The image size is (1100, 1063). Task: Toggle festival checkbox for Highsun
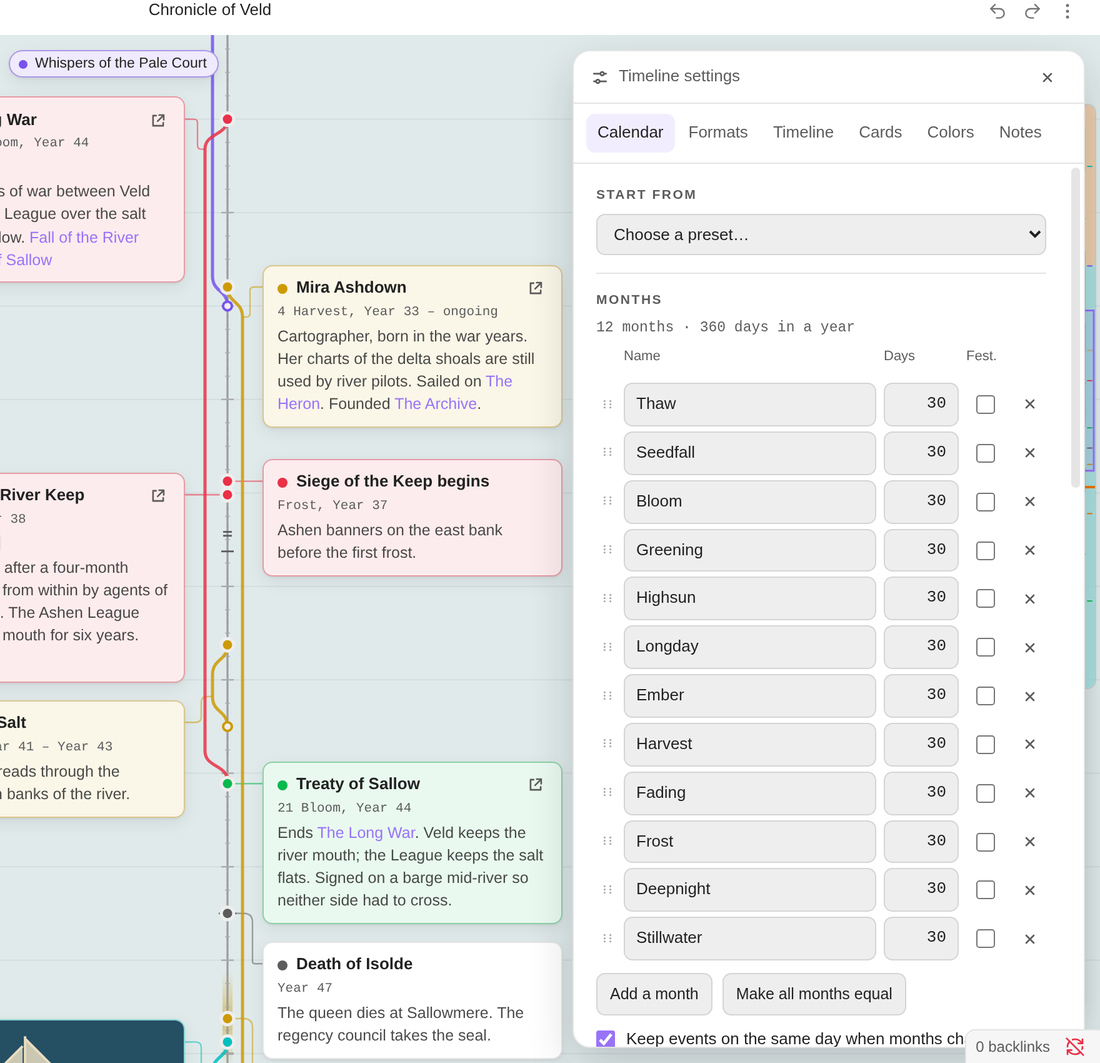(x=986, y=599)
